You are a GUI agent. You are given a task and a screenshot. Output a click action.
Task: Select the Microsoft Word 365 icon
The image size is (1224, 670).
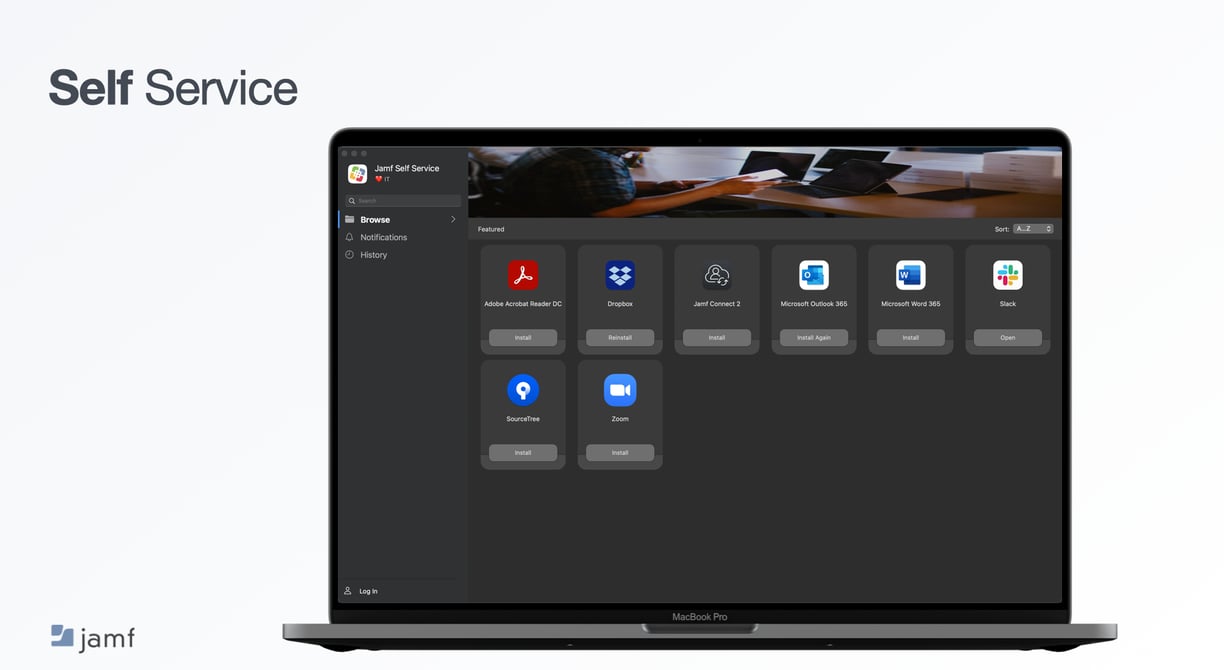911,275
